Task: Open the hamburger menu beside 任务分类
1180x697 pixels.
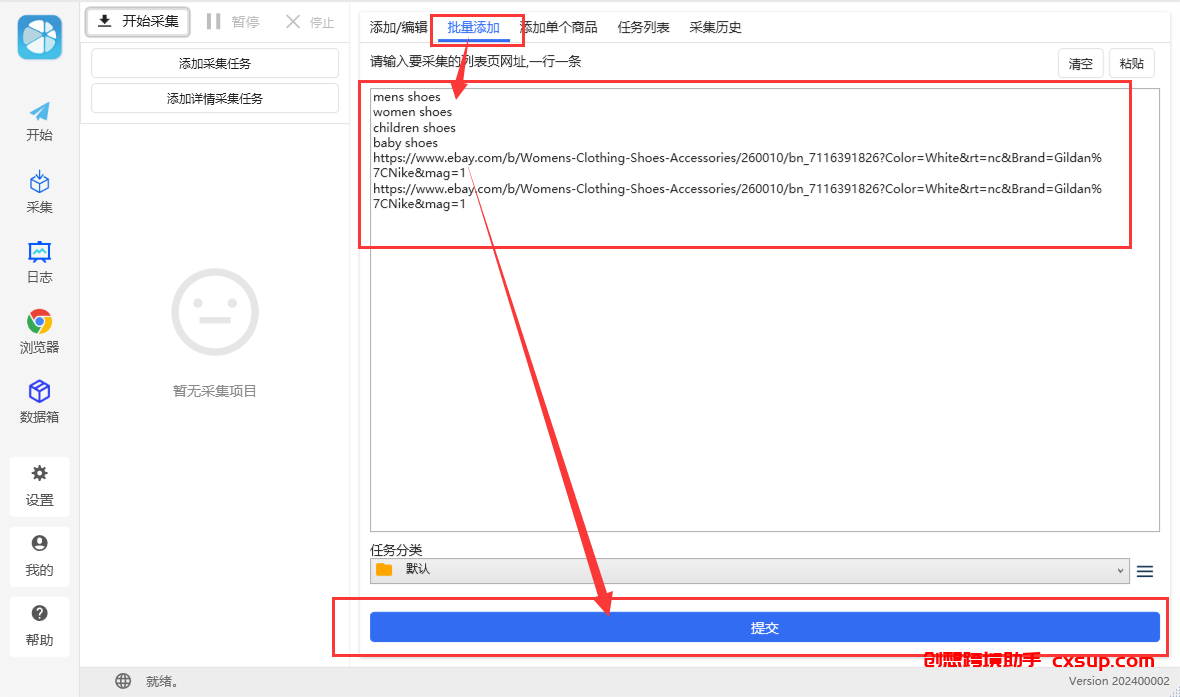Action: pos(1145,571)
